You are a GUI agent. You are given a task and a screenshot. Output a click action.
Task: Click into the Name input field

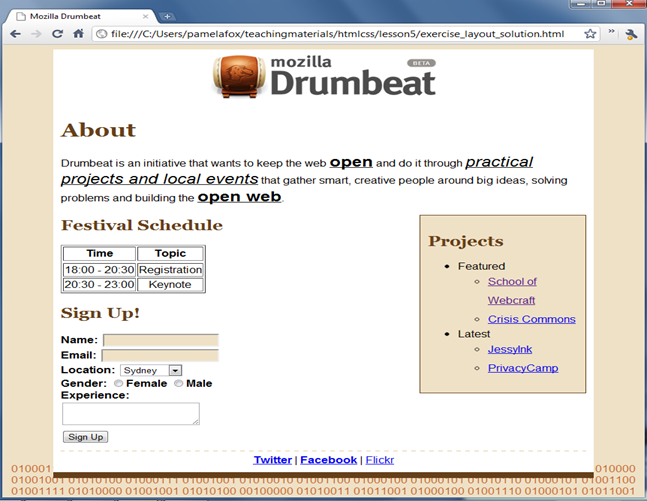coord(161,340)
